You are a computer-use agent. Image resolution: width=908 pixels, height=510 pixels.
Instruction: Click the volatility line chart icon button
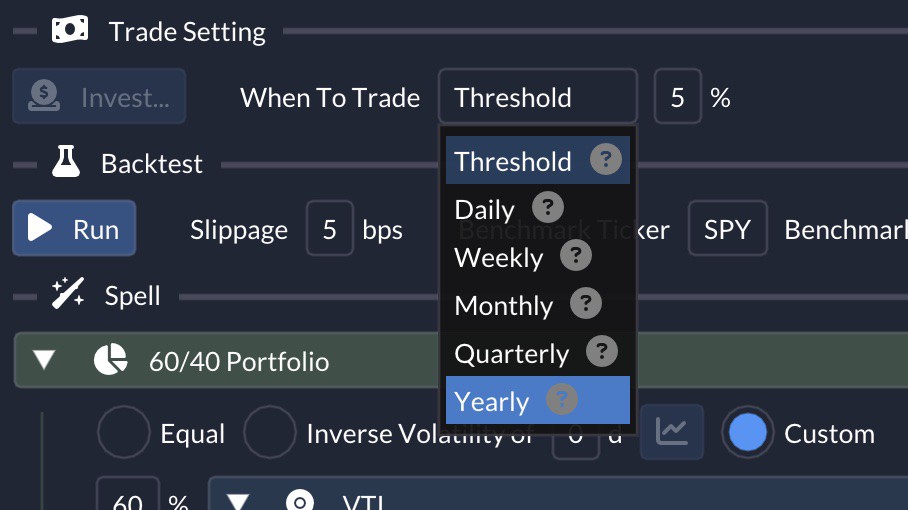coord(672,432)
